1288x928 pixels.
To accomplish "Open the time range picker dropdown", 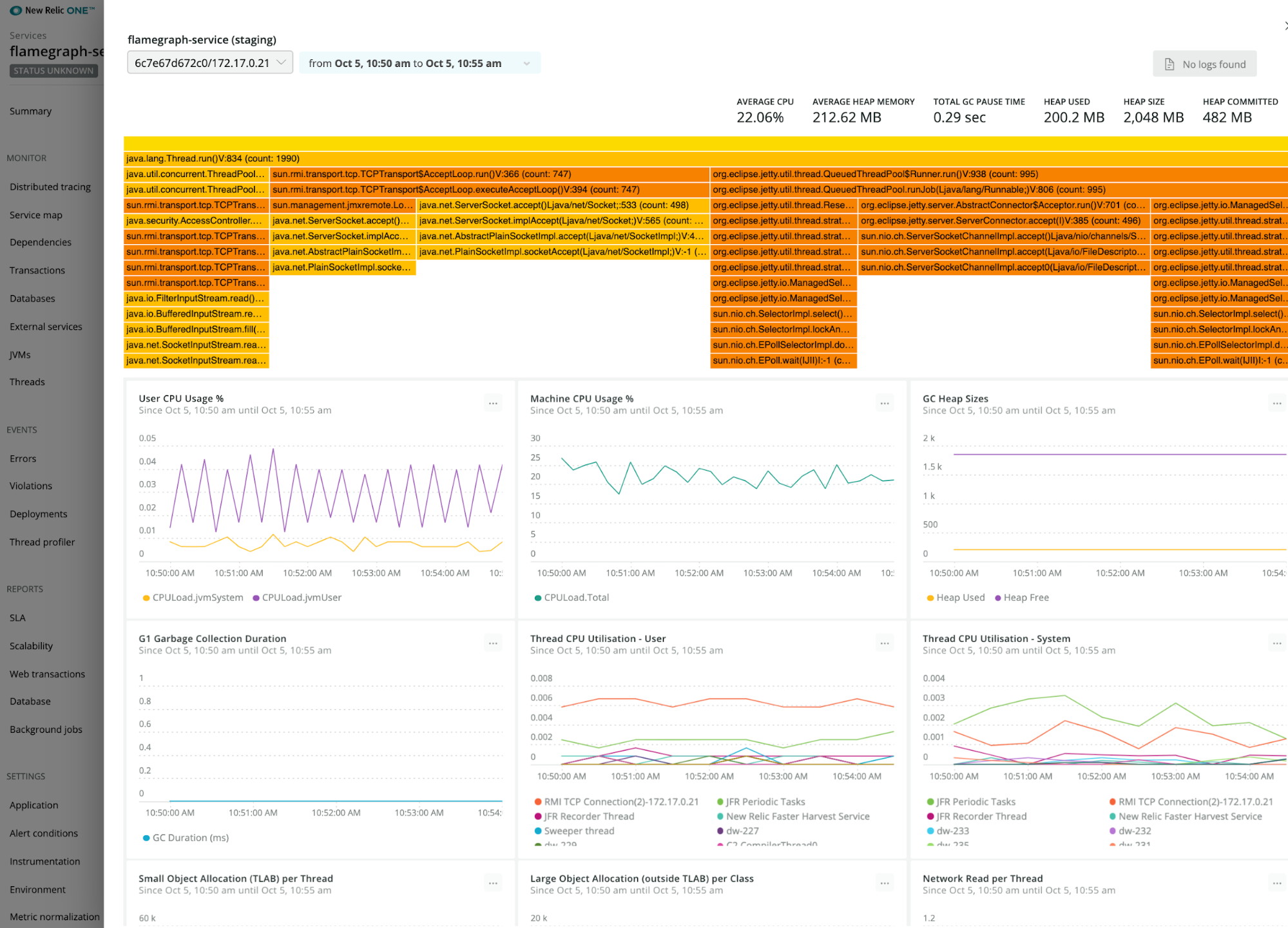I will [x=419, y=63].
